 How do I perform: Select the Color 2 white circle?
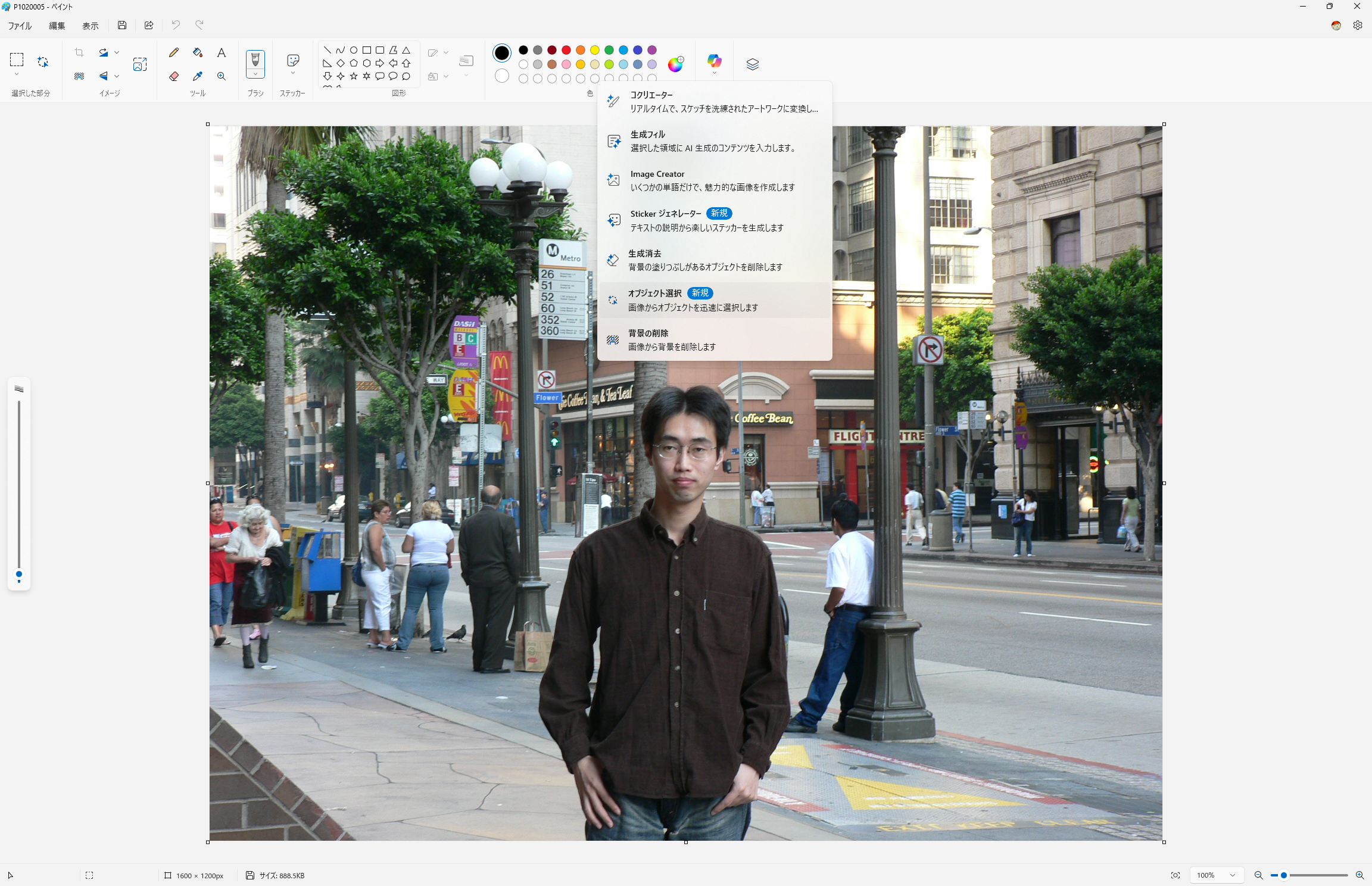click(x=502, y=76)
